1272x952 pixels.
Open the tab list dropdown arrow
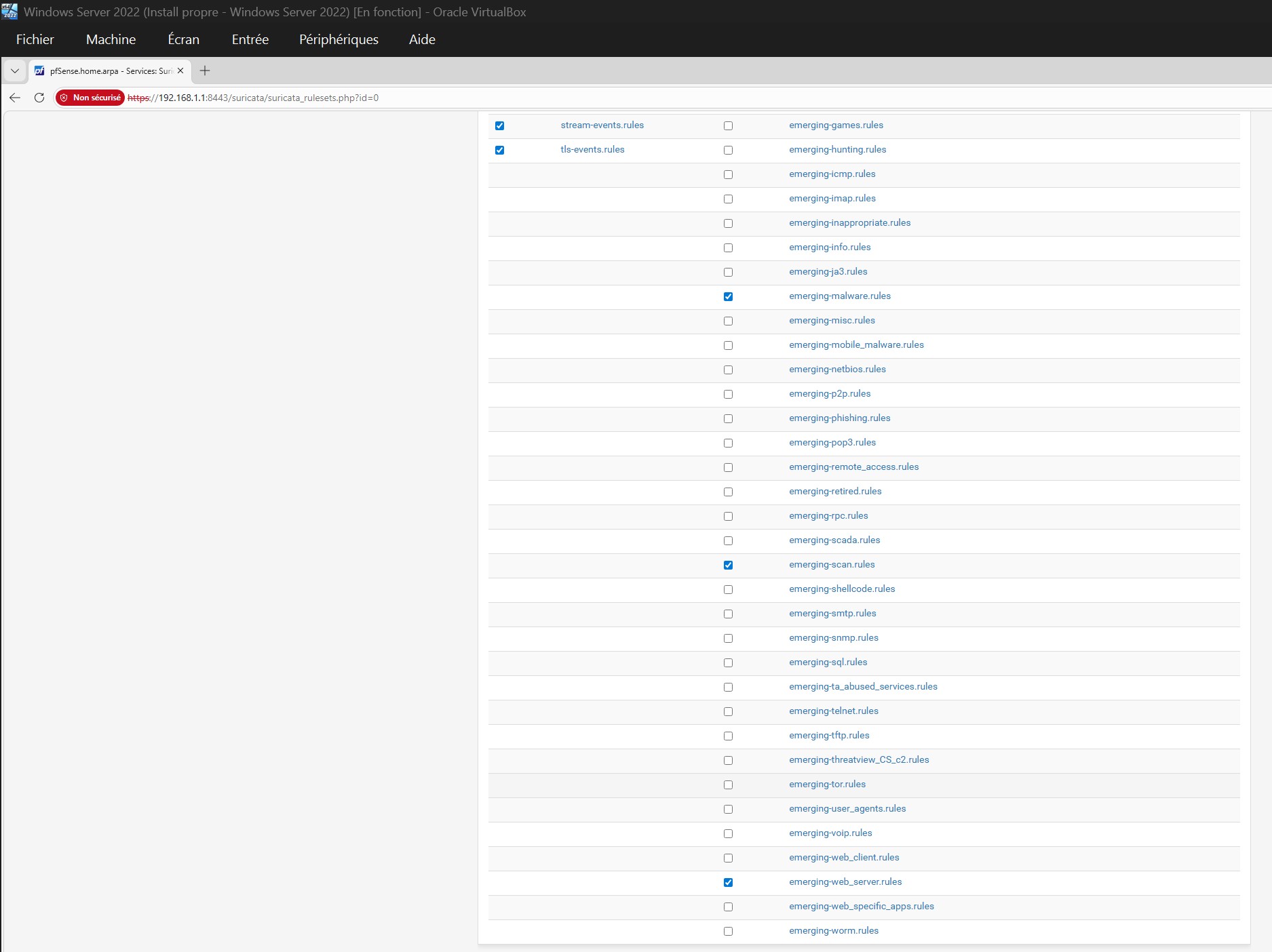15,71
